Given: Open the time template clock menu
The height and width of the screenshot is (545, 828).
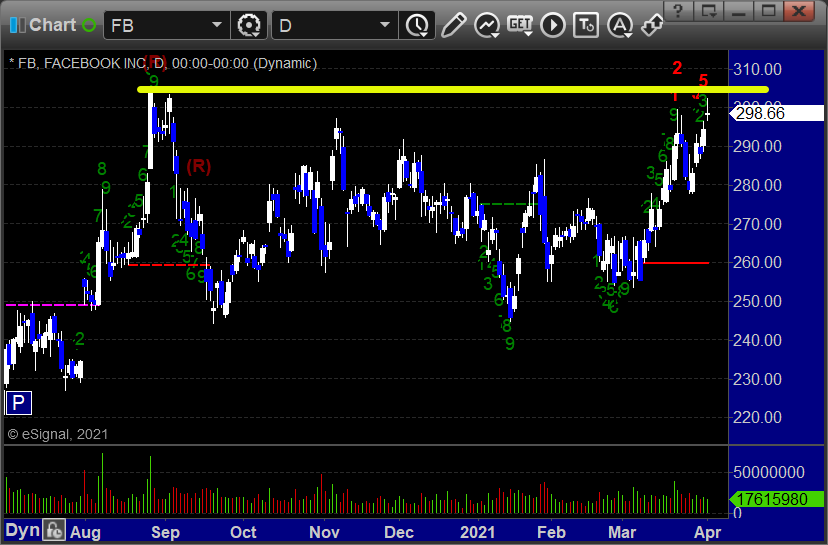Looking at the screenshot, I should [417, 25].
